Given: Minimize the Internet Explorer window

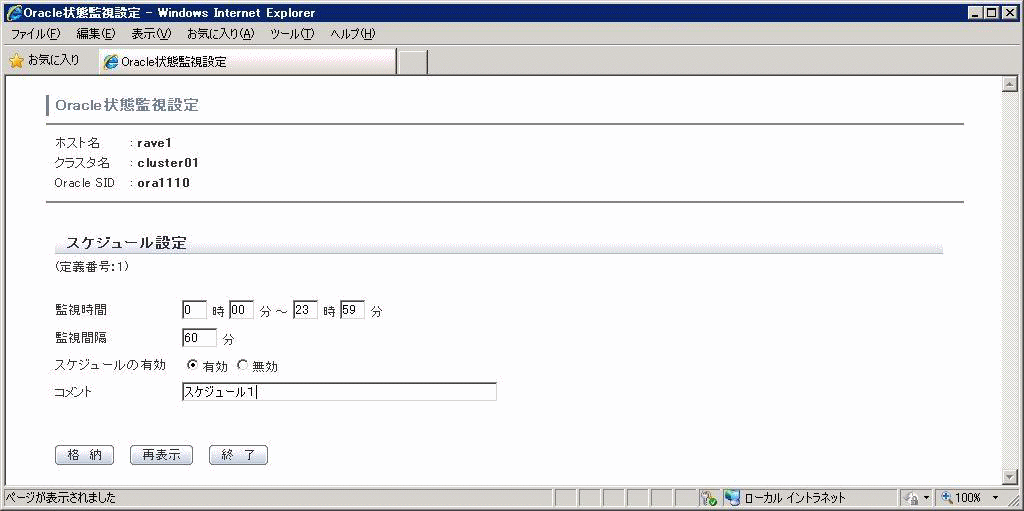Looking at the screenshot, I should point(975,12).
